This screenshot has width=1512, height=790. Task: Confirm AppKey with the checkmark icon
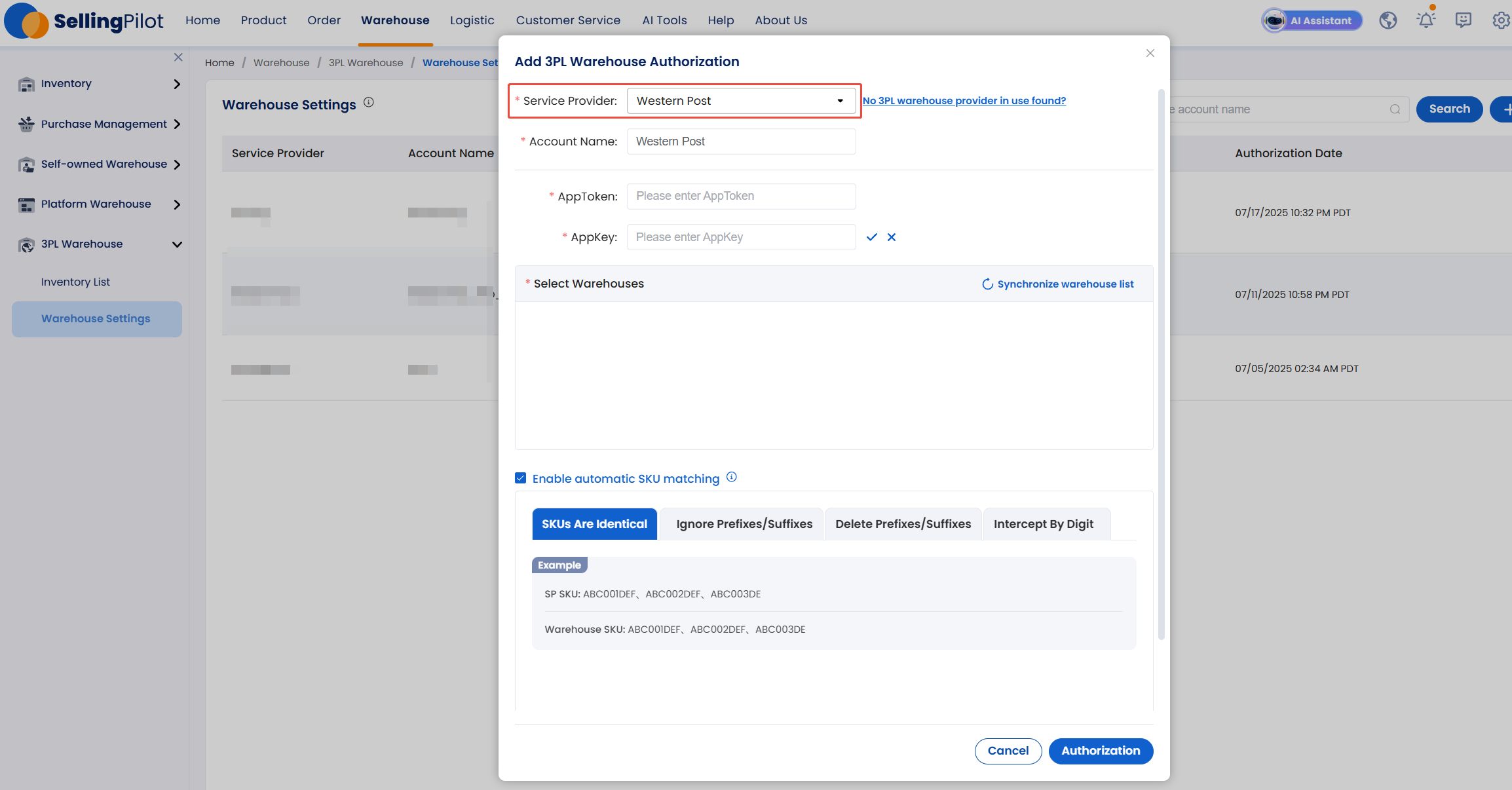point(871,237)
